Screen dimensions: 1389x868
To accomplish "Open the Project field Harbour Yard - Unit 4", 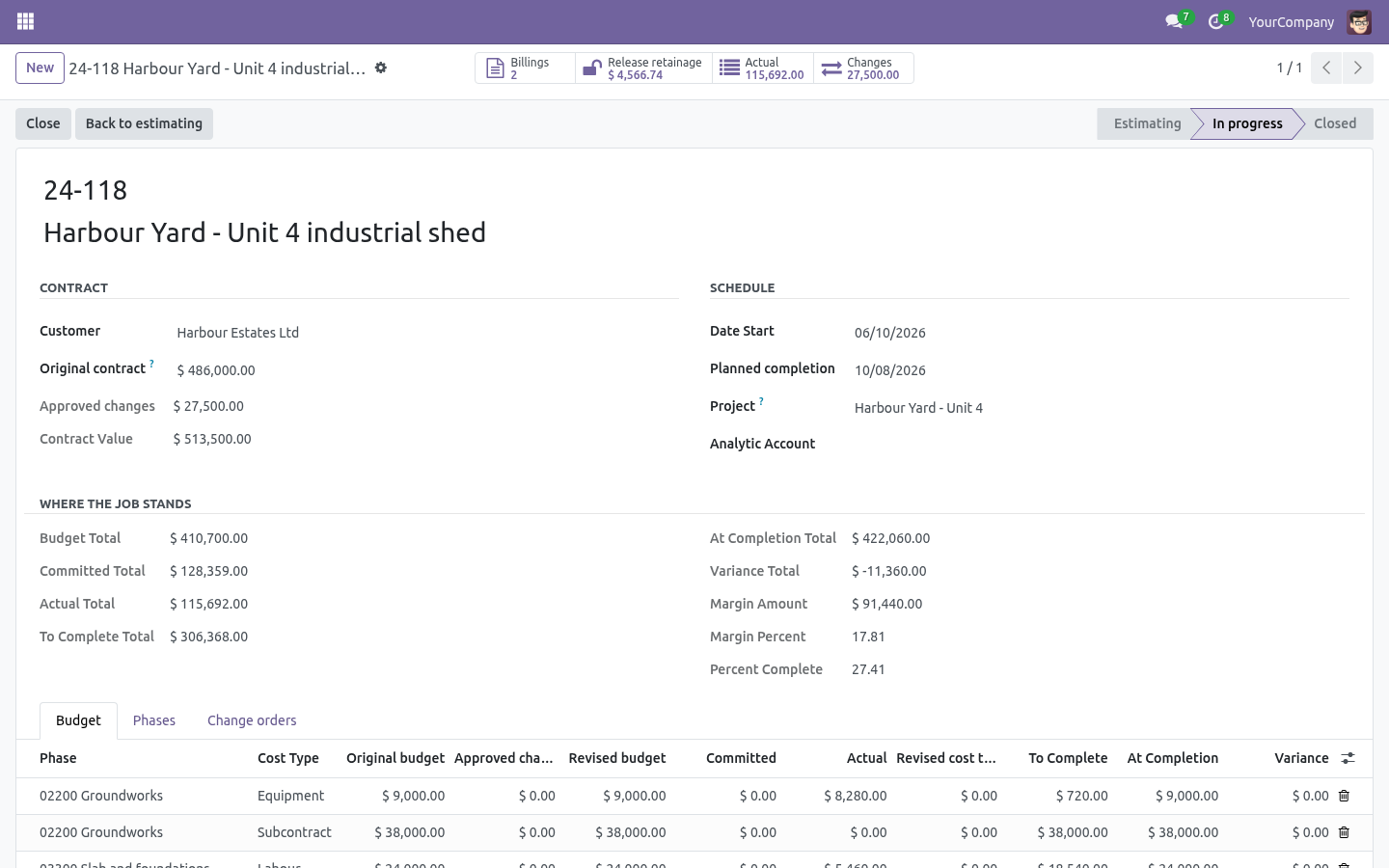I will point(1101,408).
